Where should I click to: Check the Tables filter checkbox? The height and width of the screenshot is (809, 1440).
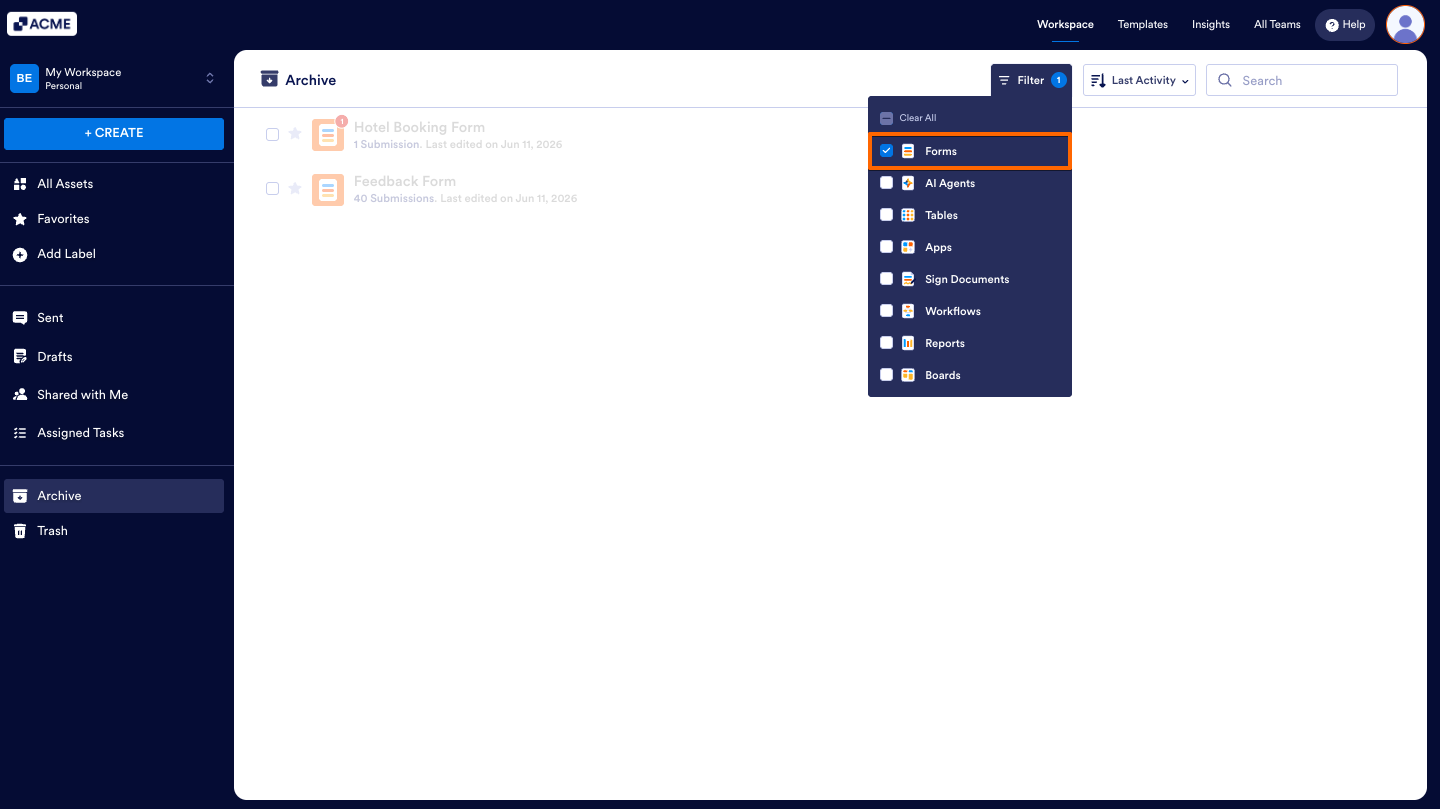click(886, 215)
